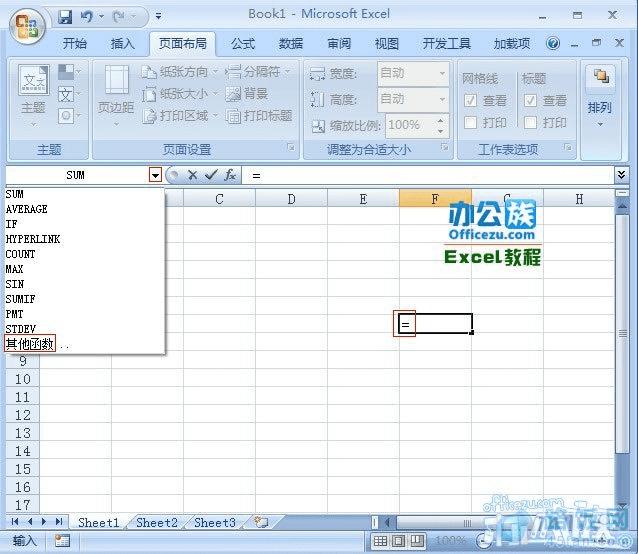Open the Scale to Fit dialog launcher
The width and height of the screenshot is (638, 554).
point(444,148)
